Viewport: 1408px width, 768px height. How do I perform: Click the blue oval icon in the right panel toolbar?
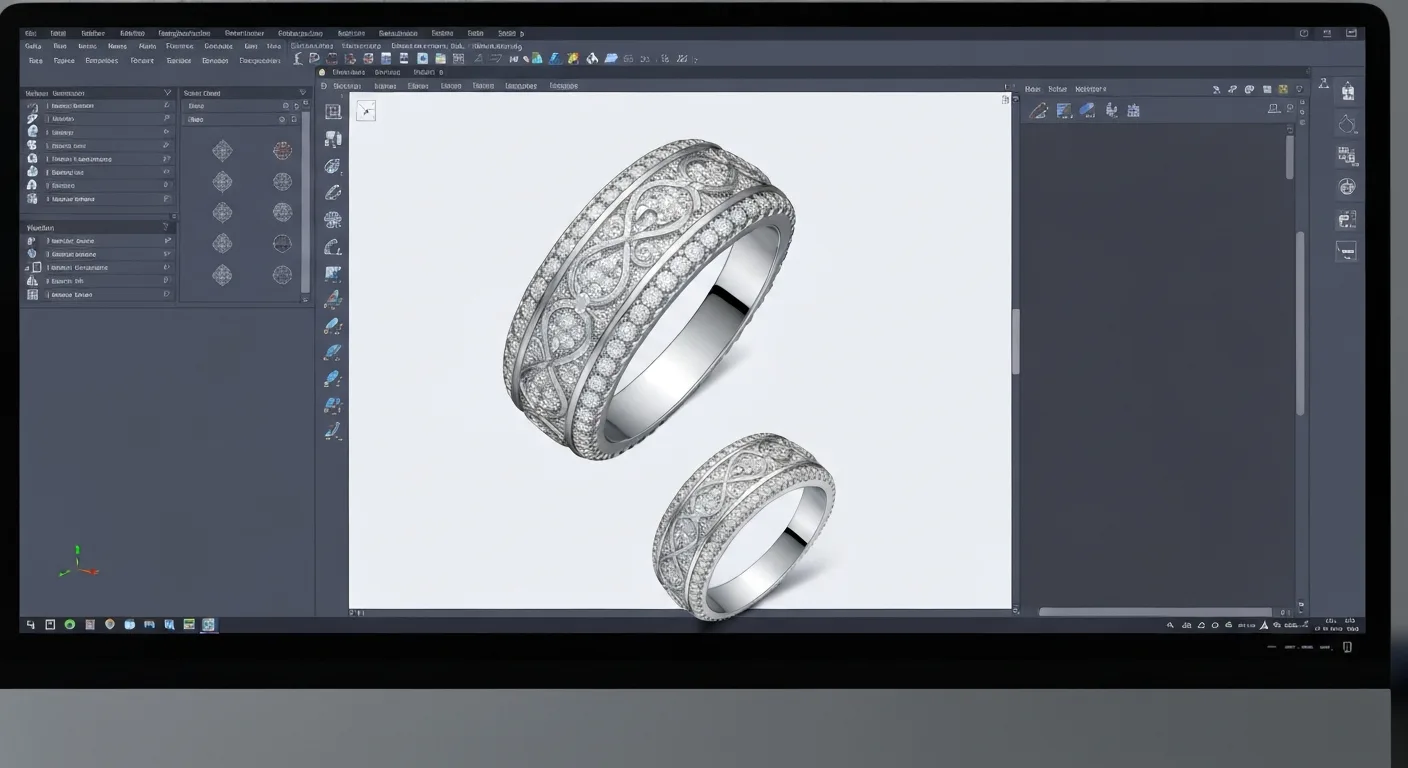1088,111
